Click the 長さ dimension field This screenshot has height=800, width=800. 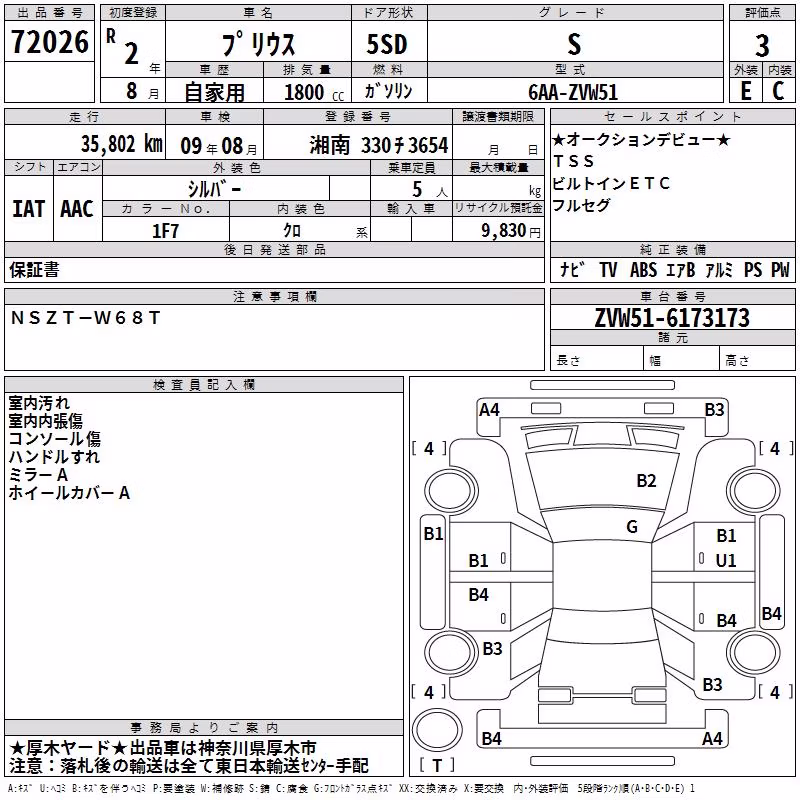coord(597,358)
